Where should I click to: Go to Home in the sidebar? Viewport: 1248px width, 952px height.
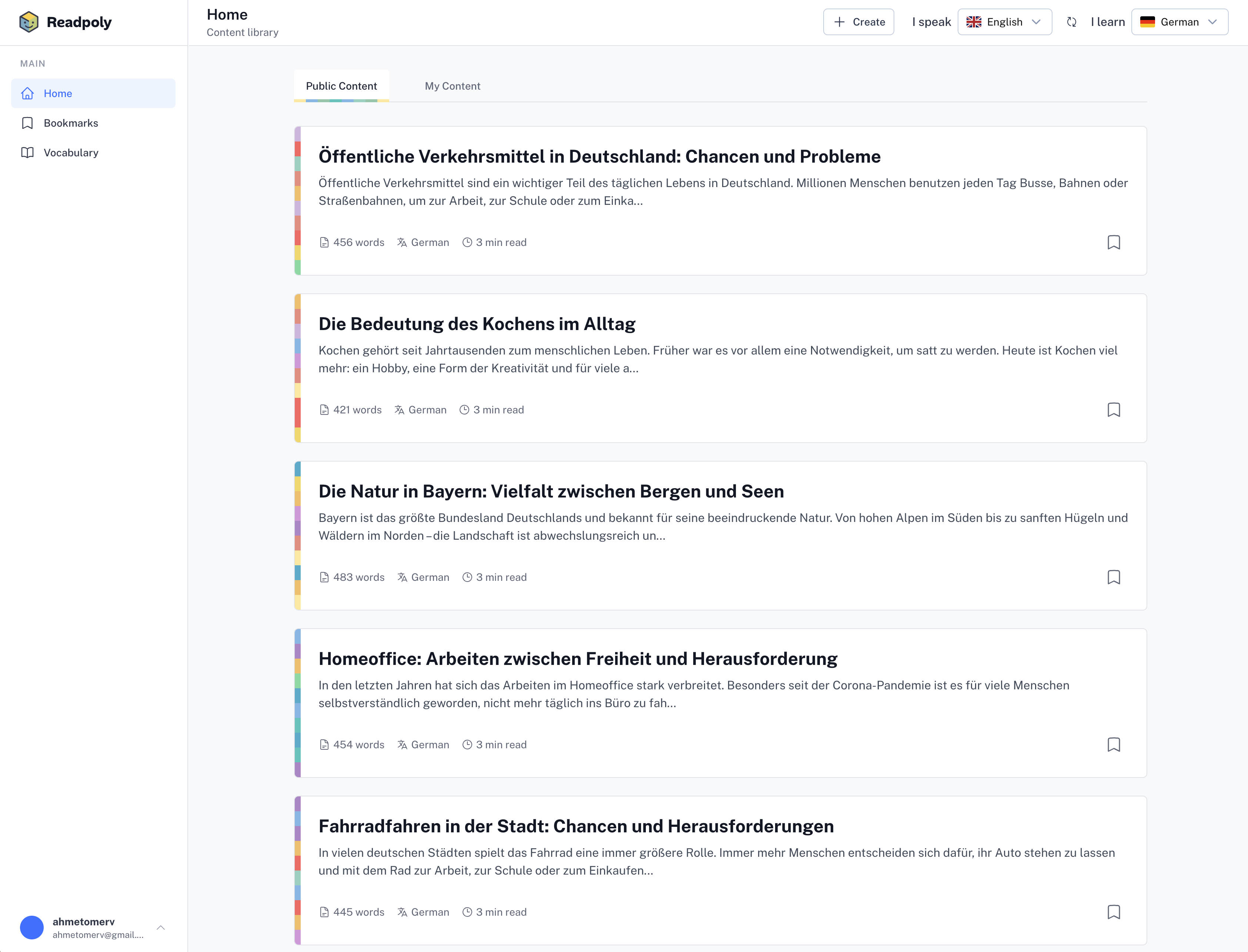pos(58,93)
